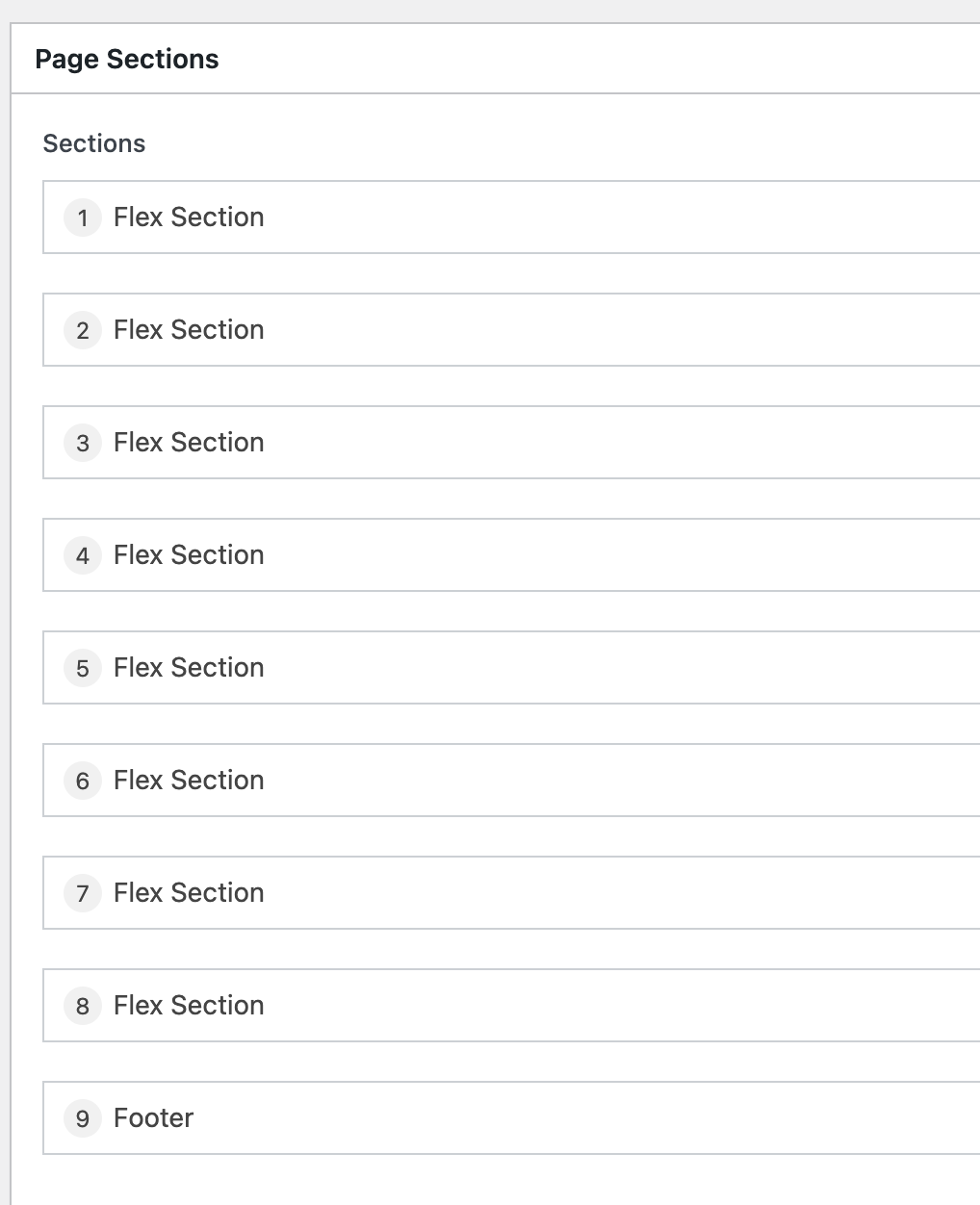The image size is (980, 1205).
Task: Expand the second Flex Section row title
Action: (x=189, y=330)
